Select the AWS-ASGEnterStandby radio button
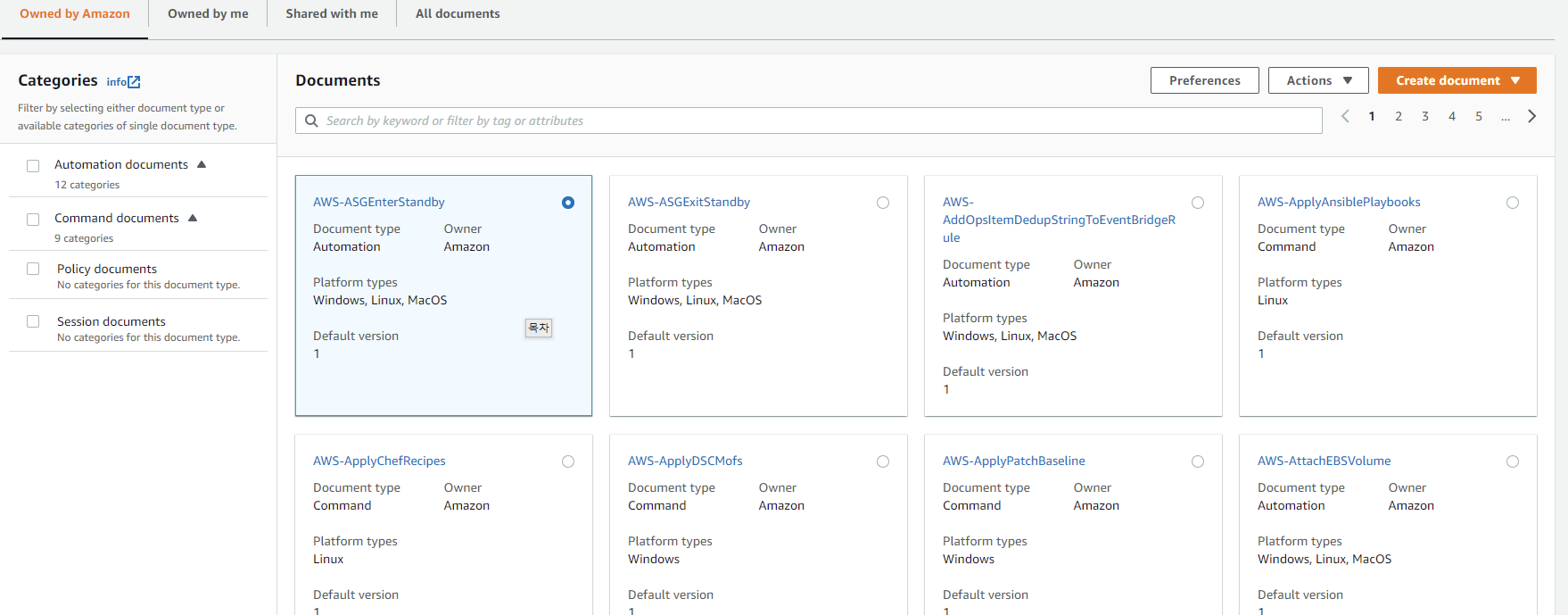The height and width of the screenshot is (615, 1568). (568, 203)
